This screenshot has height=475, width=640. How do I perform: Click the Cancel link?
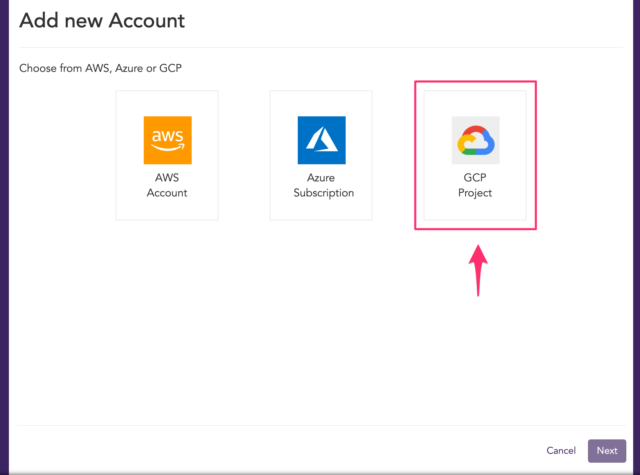pyautogui.click(x=561, y=451)
